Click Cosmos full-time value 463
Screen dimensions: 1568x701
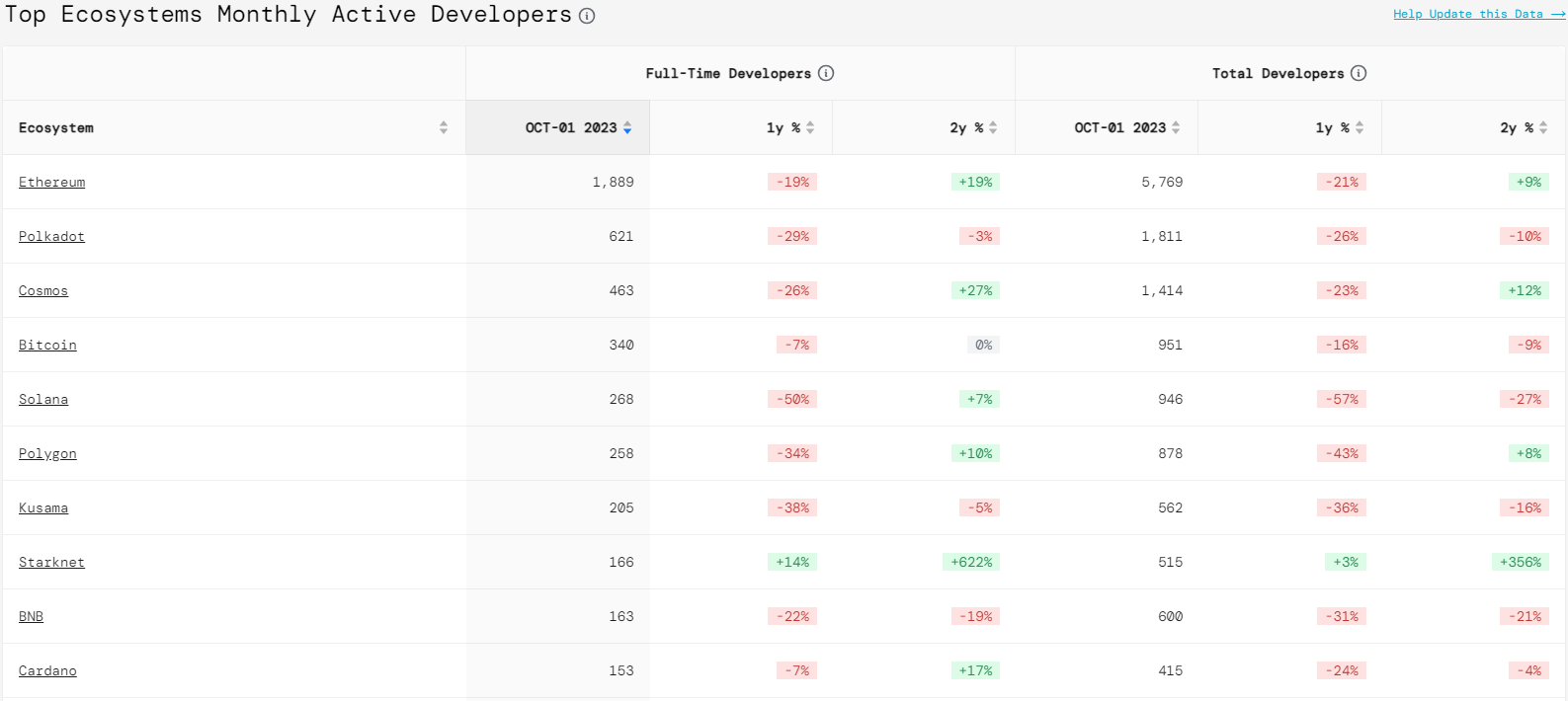[x=621, y=290]
